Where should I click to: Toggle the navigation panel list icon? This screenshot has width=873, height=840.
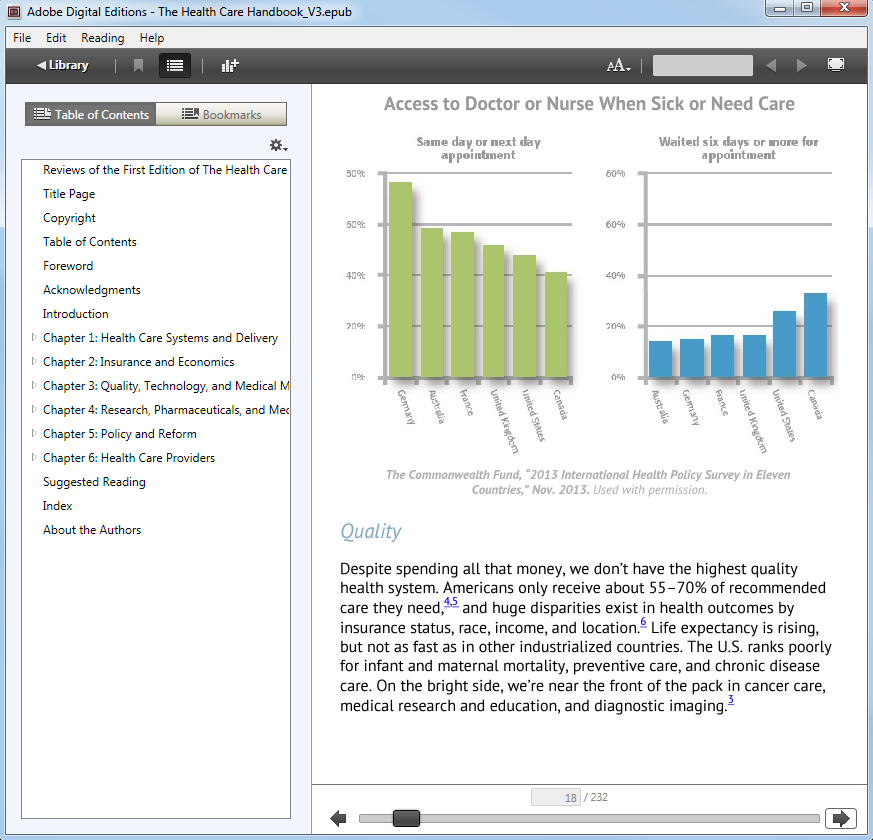click(x=175, y=66)
